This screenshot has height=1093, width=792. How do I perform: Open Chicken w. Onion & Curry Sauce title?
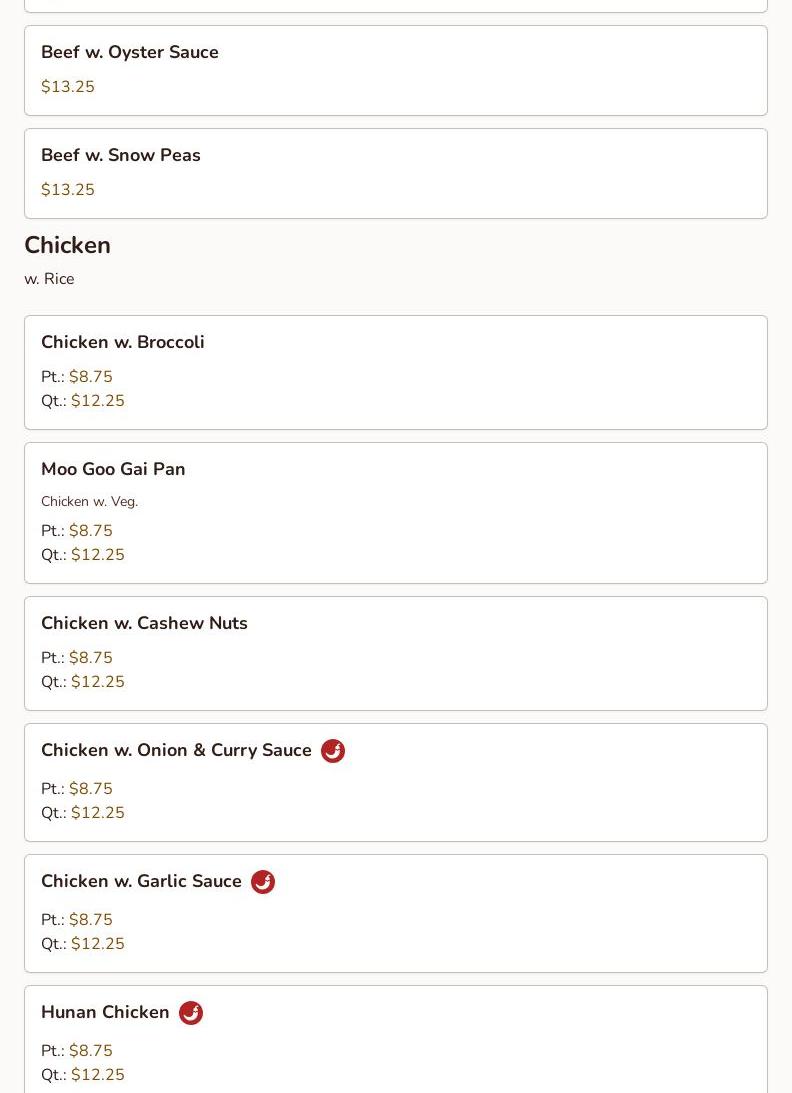tap(176, 750)
